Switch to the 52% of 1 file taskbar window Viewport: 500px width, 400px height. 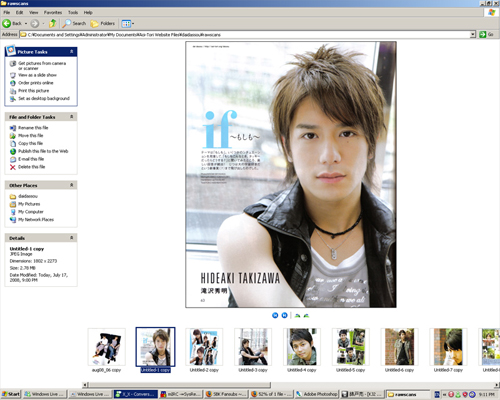(x=271, y=394)
